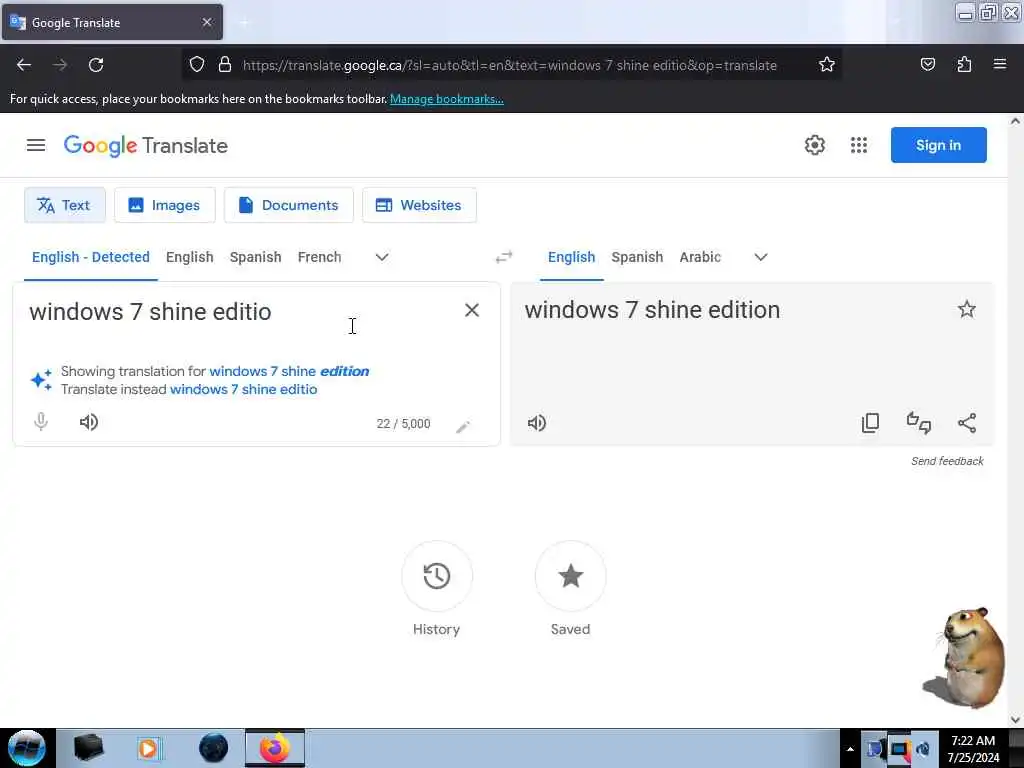
Task: Translate instead 'windows 7 shine editio'
Action: click(x=244, y=389)
